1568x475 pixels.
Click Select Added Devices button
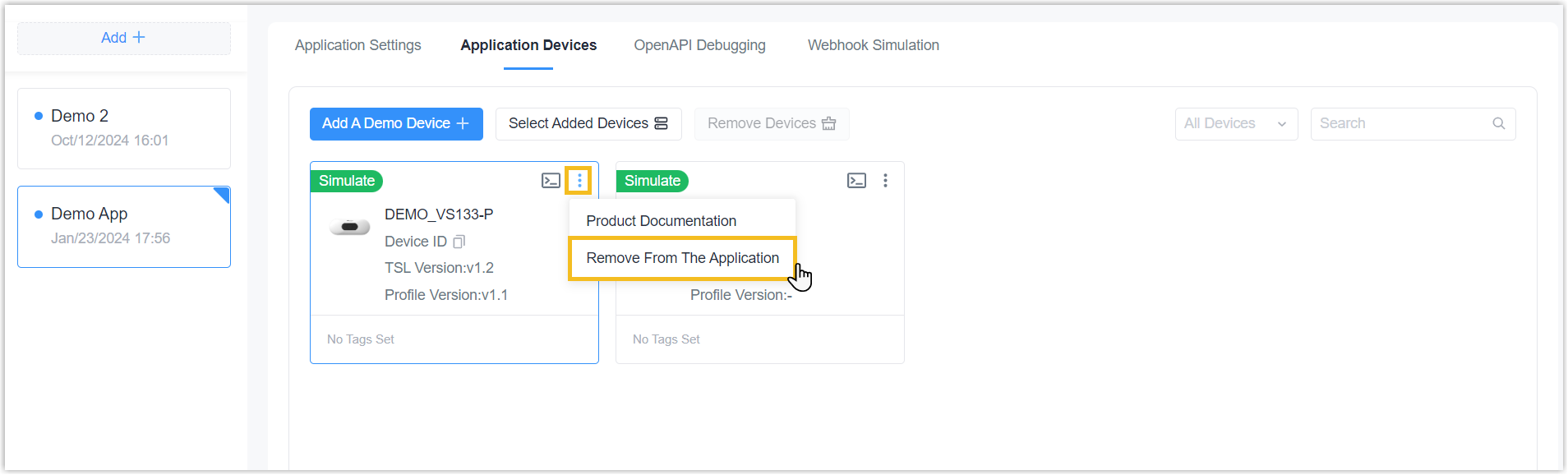588,123
